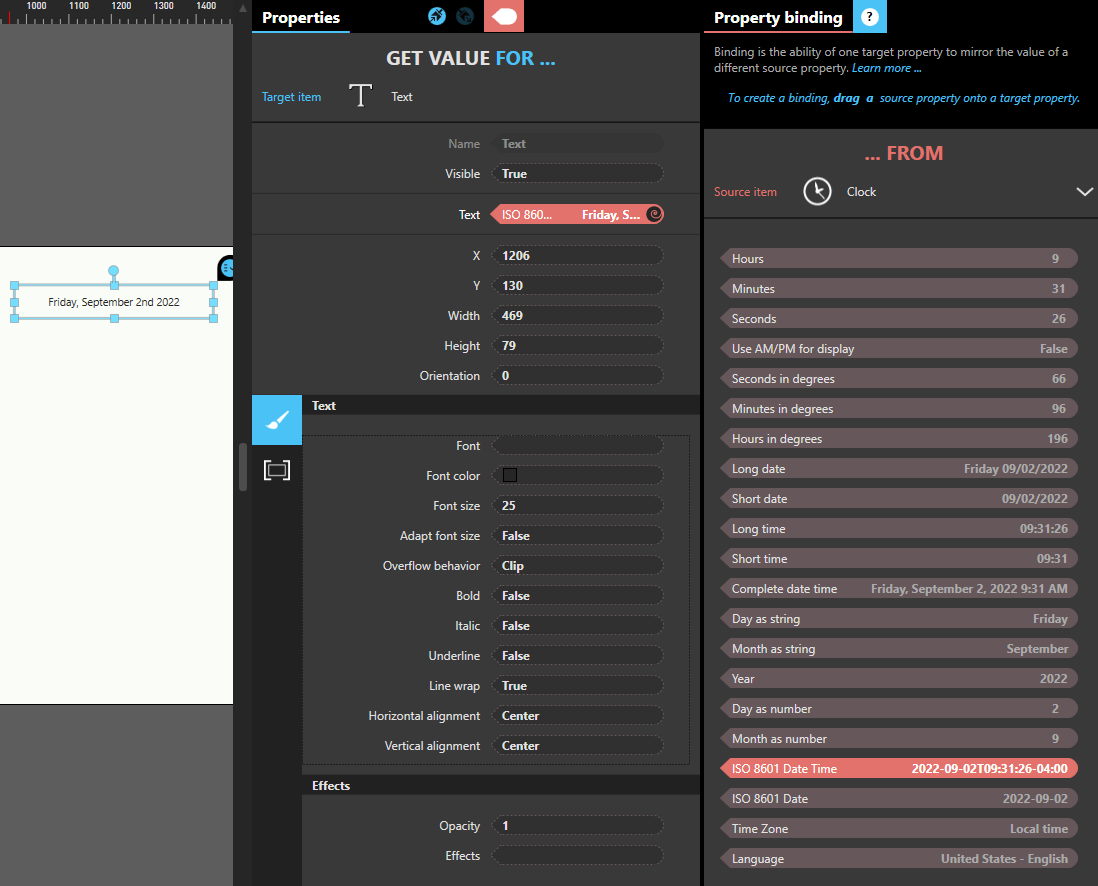The height and width of the screenshot is (886, 1098).
Task: Click the Font color swatch
Action: 510,476
